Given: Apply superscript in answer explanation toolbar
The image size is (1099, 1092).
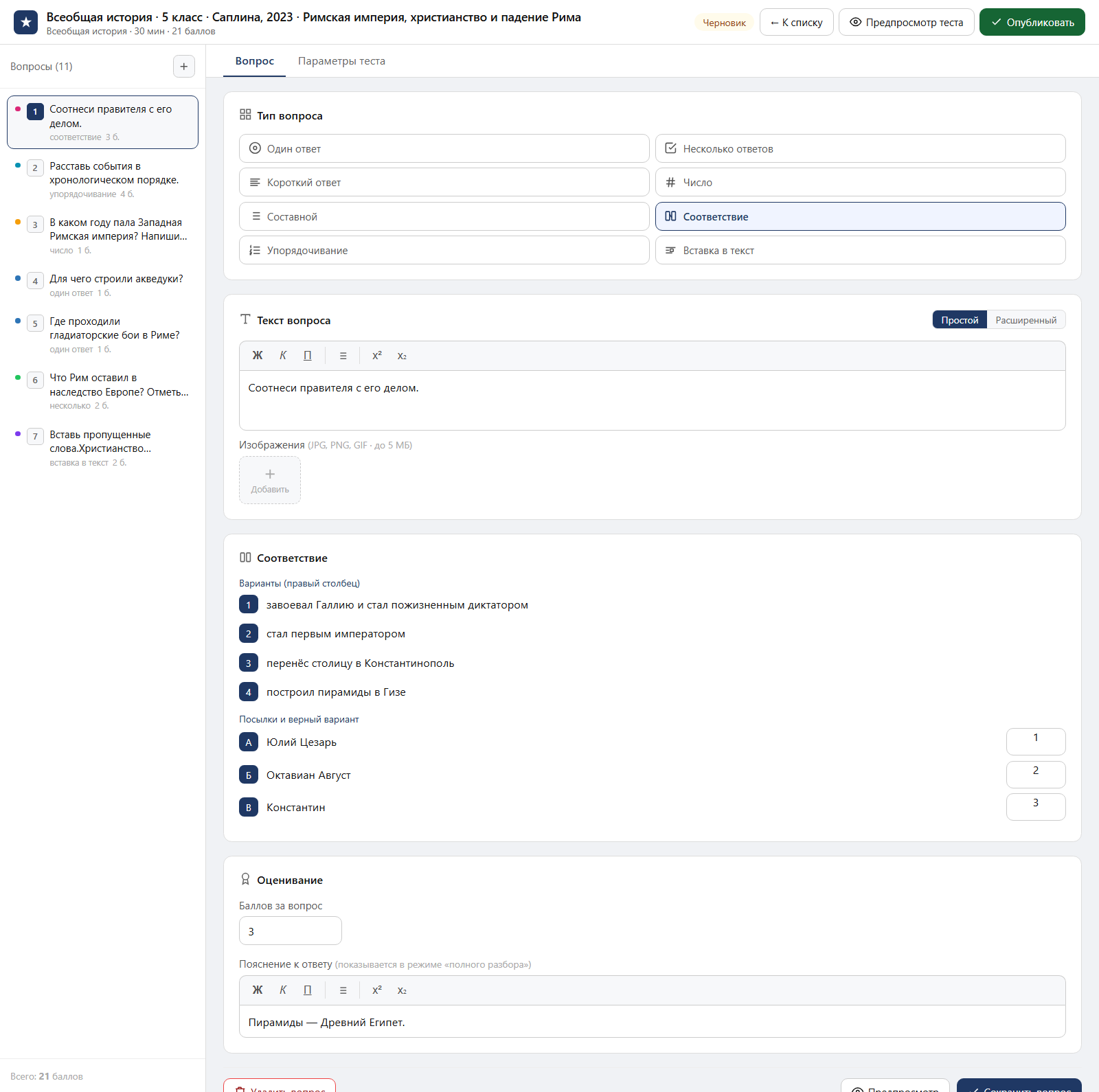Looking at the screenshot, I should pyautogui.click(x=377, y=990).
